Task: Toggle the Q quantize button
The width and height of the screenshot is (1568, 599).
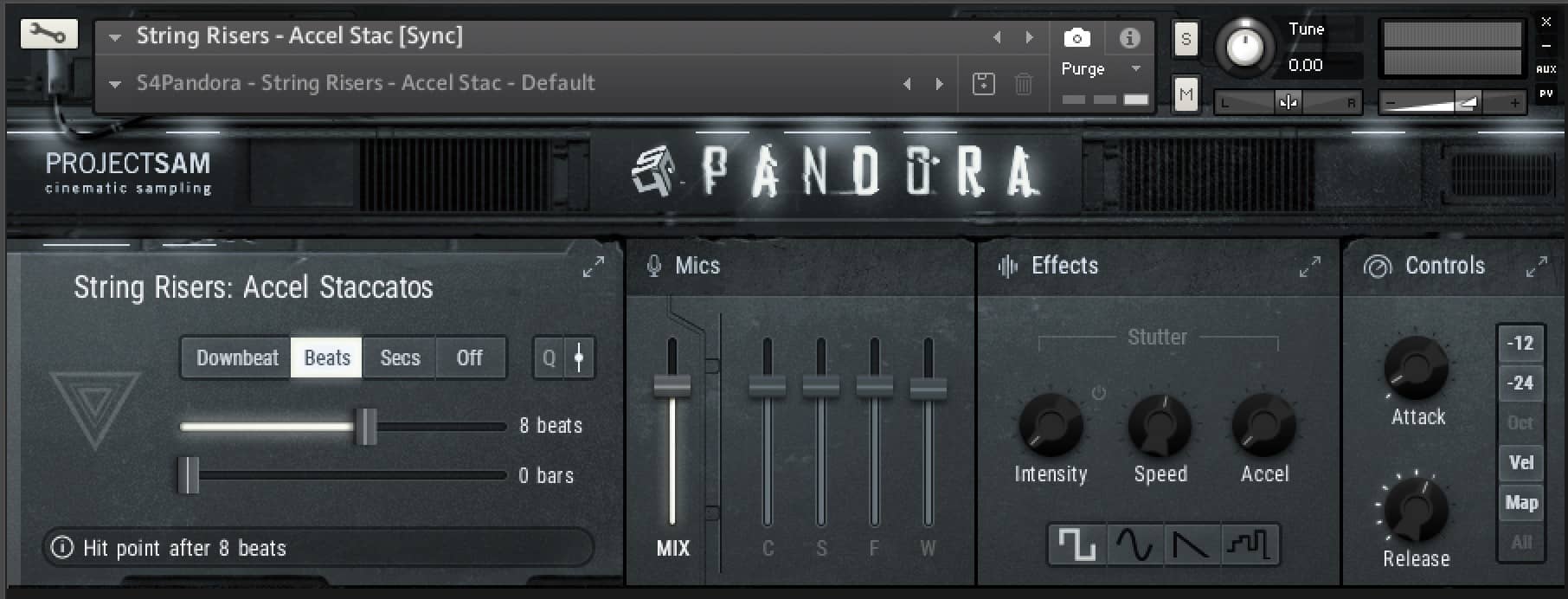Action: [x=549, y=357]
